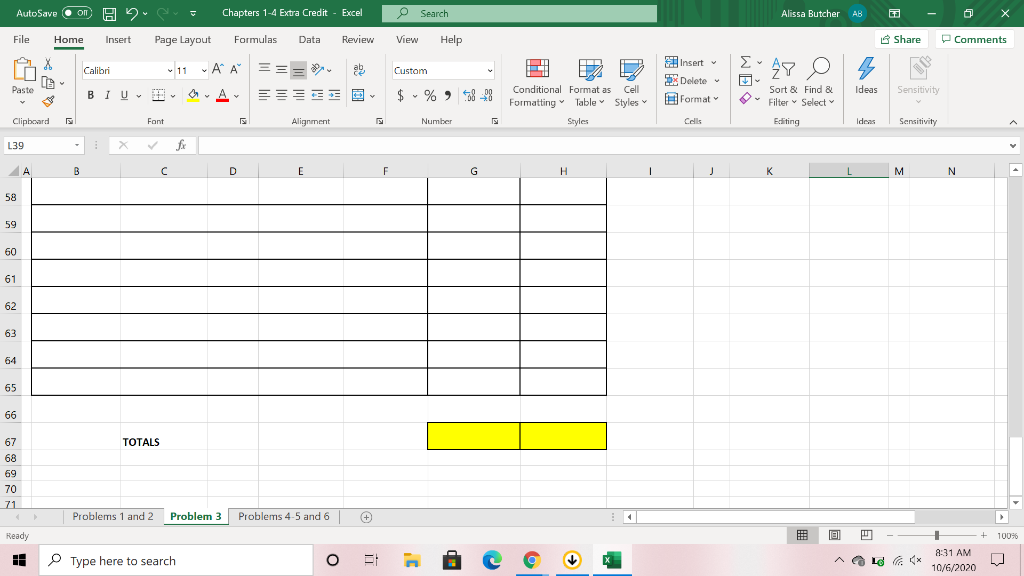Viewport: 1024px width, 576px height.
Task: Toggle Align Right horizontal alignment
Action: [298, 95]
